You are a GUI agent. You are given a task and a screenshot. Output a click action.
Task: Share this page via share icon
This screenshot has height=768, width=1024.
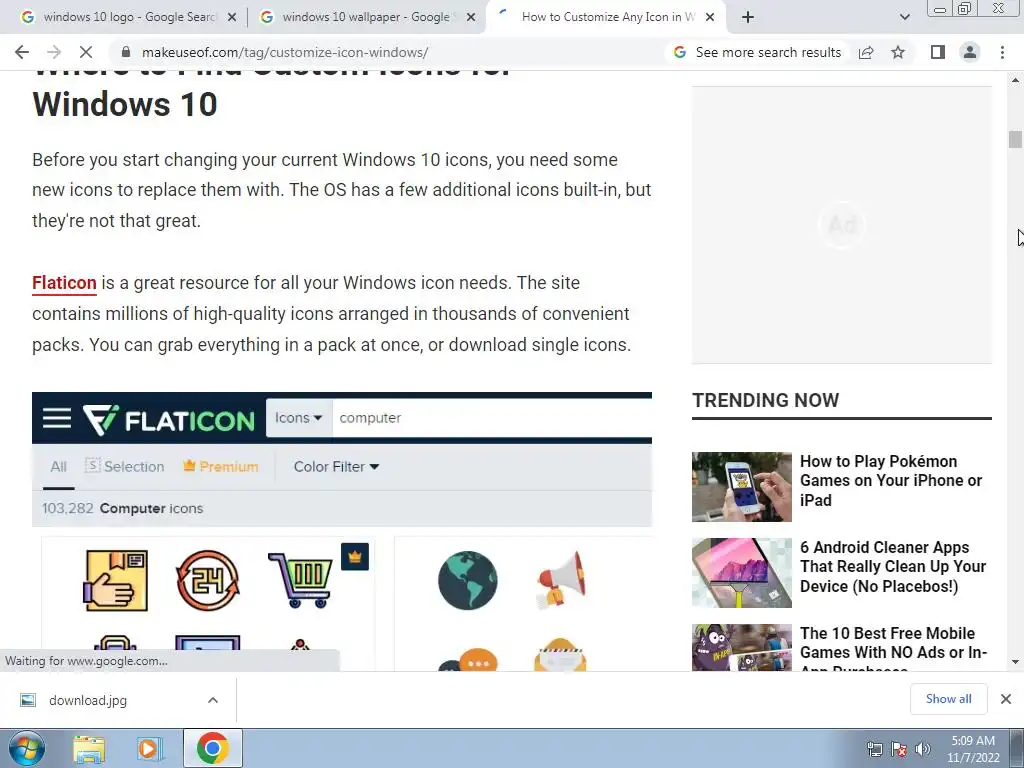(866, 52)
